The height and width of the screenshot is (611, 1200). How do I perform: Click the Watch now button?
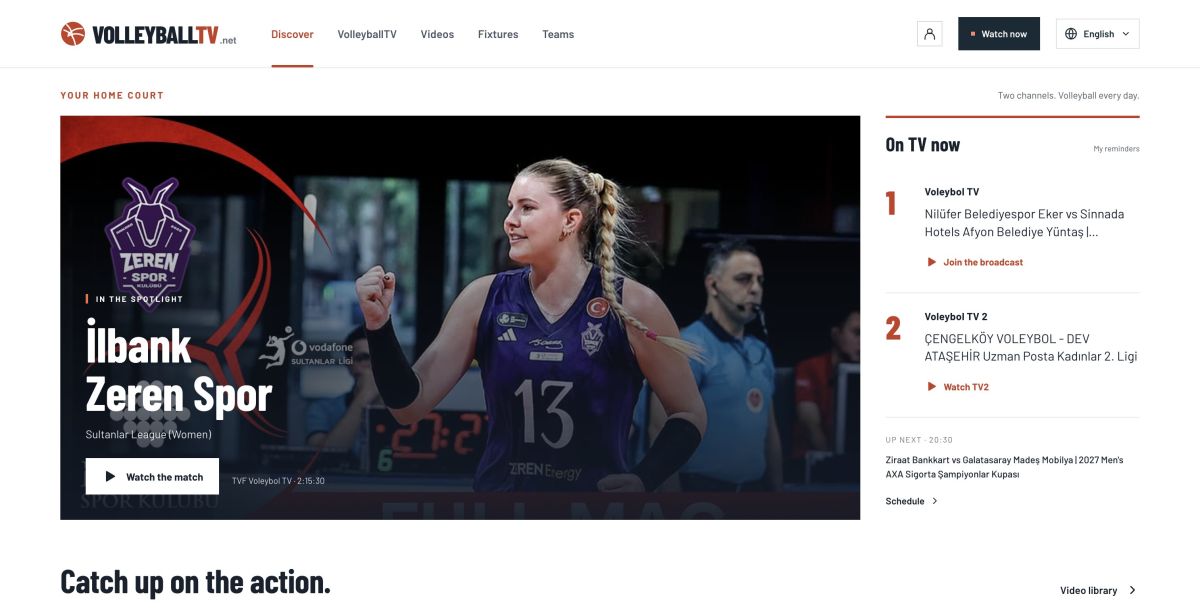[999, 34]
